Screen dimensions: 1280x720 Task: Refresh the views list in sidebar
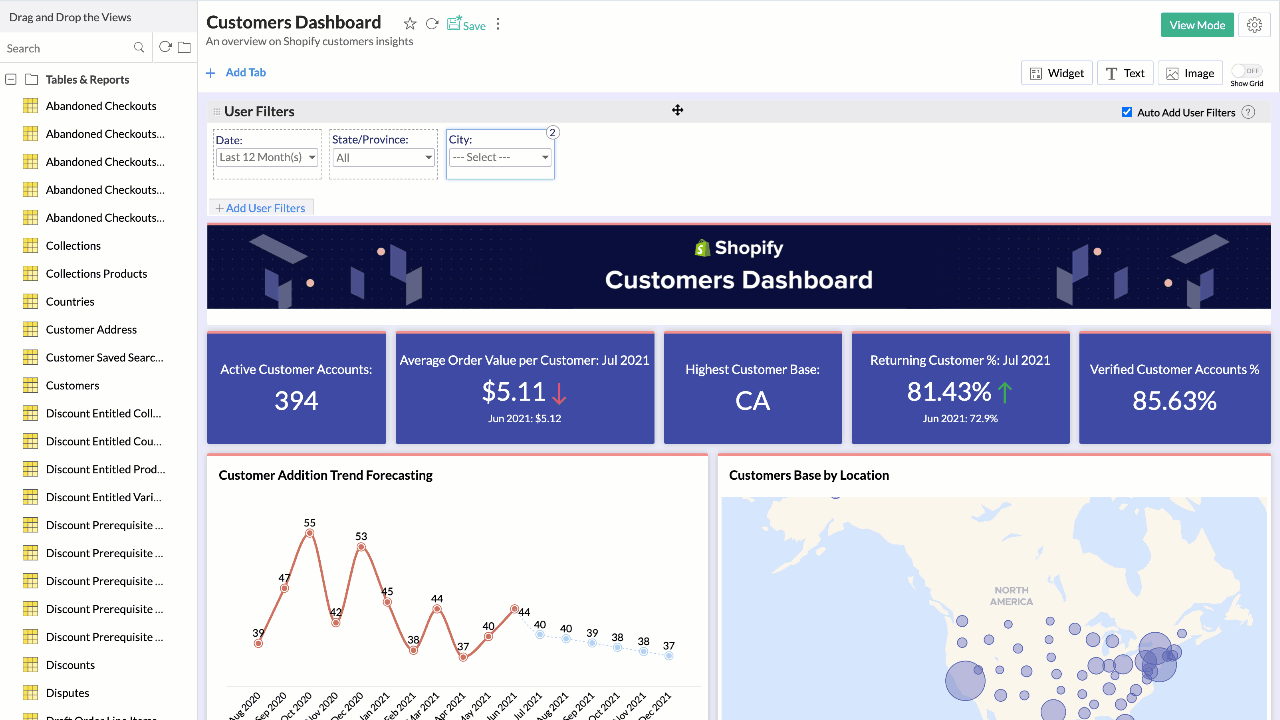click(x=165, y=47)
